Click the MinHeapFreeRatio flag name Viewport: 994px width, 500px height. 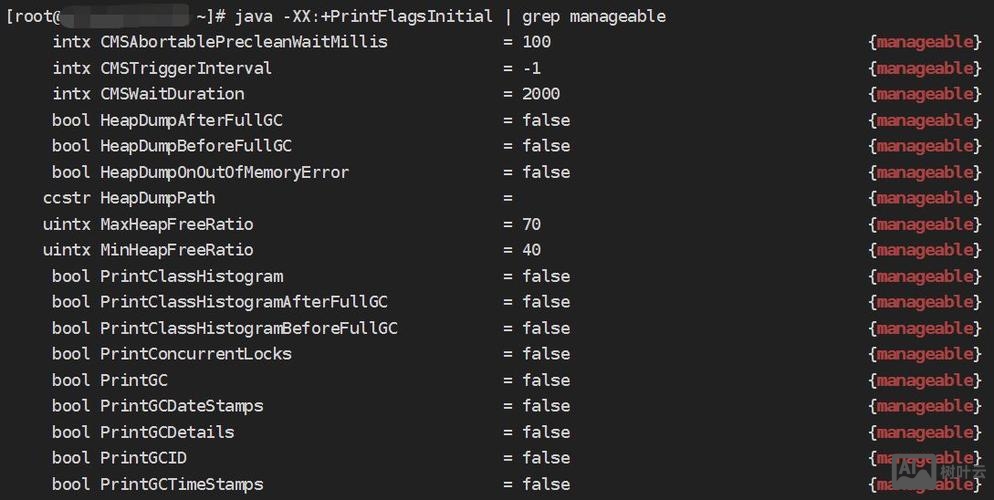[176, 250]
